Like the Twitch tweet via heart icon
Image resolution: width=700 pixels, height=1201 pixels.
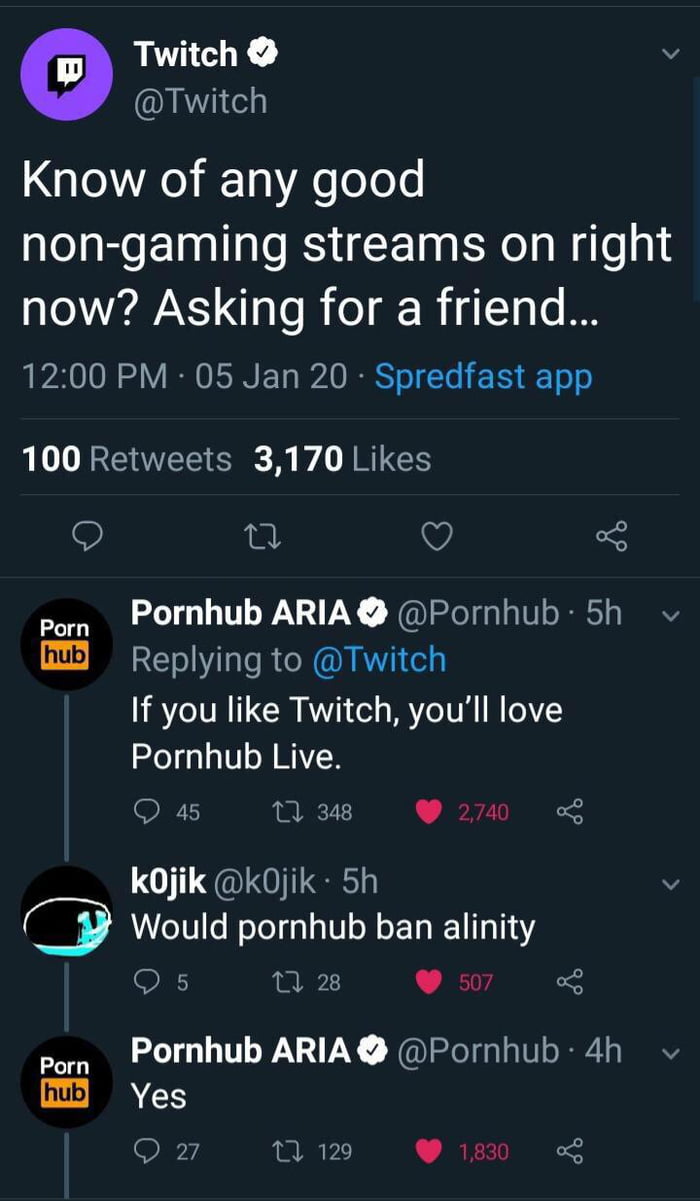tap(436, 537)
